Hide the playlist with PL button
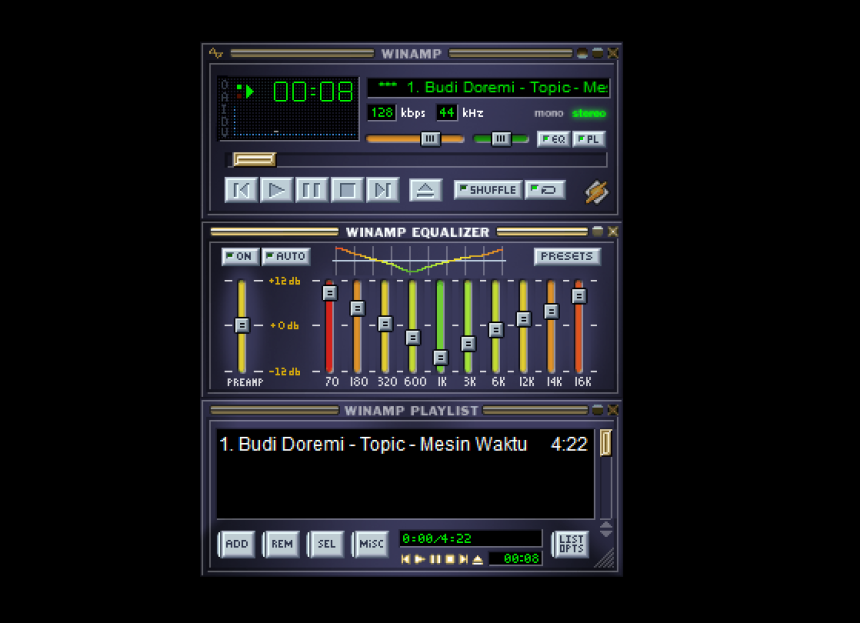Viewport: 860px width, 623px height. [590, 140]
